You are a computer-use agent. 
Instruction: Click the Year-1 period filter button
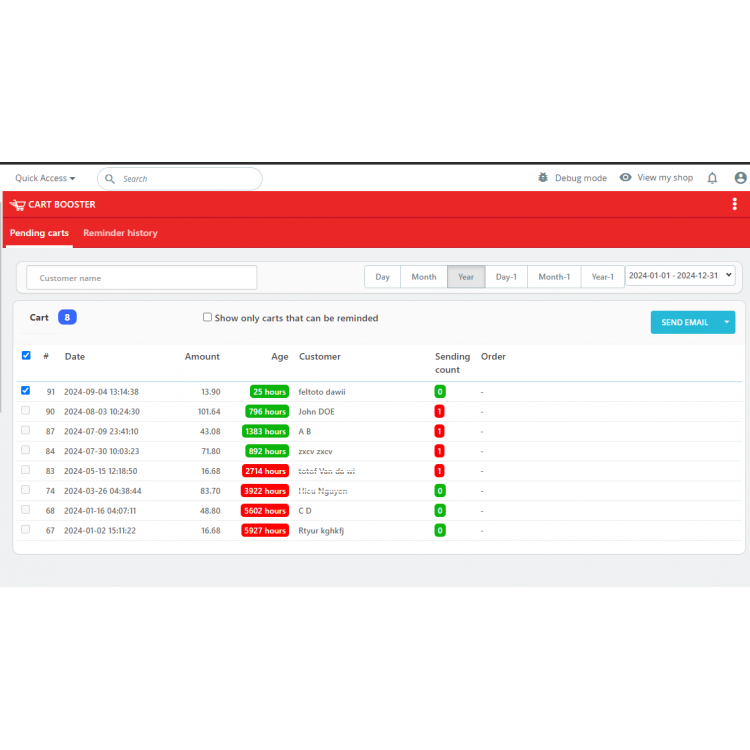coord(602,277)
